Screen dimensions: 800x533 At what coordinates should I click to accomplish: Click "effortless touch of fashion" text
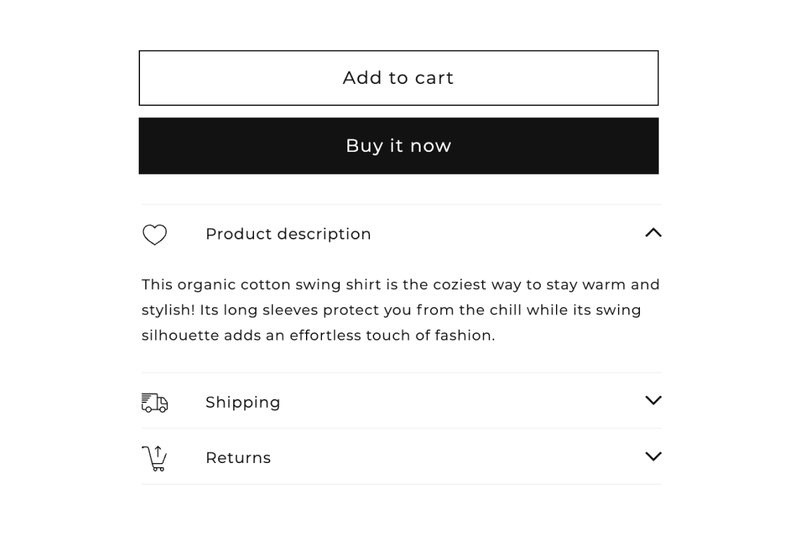[x=392, y=336]
